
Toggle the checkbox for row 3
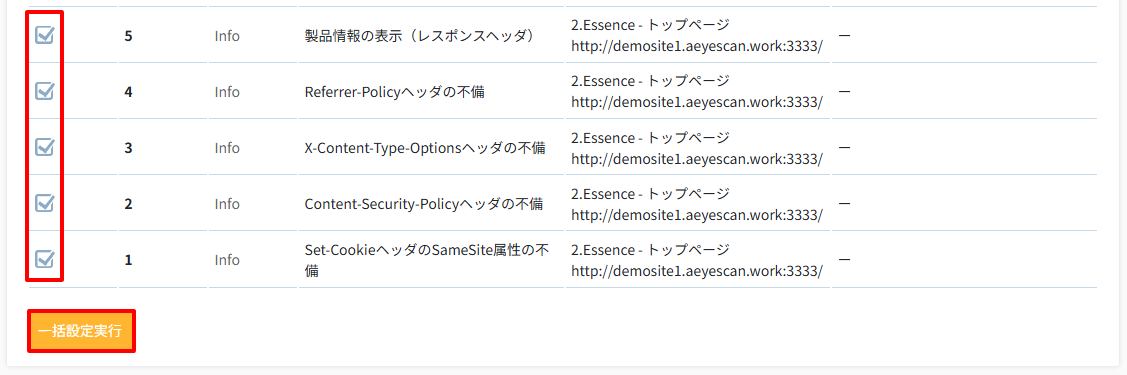coord(45,147)
